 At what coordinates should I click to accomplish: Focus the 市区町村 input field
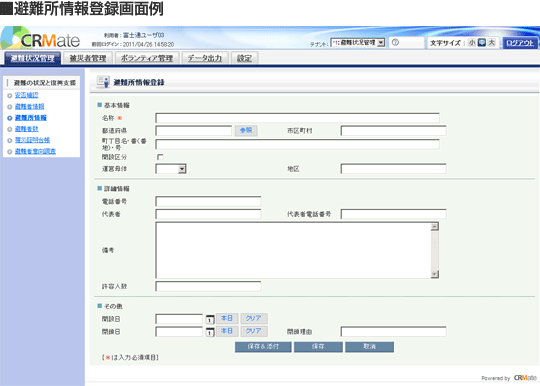point(394,131)
